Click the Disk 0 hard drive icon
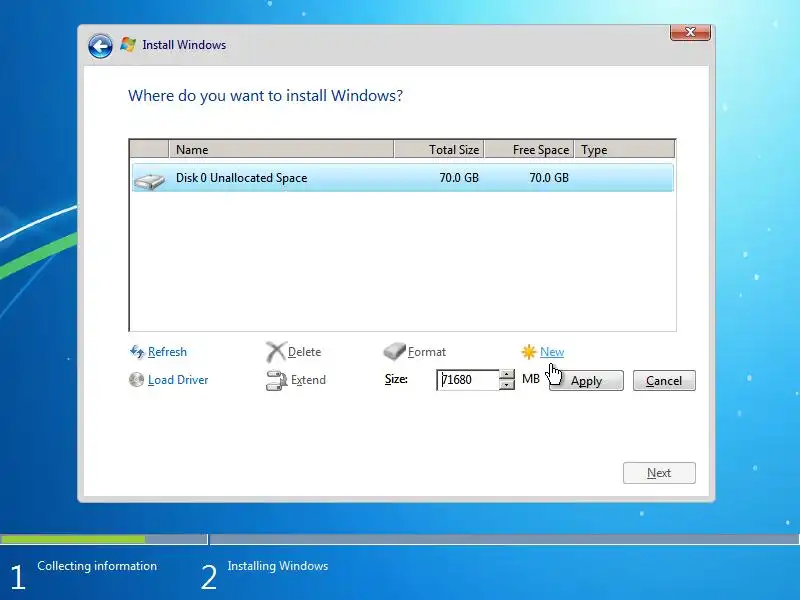 149,181
